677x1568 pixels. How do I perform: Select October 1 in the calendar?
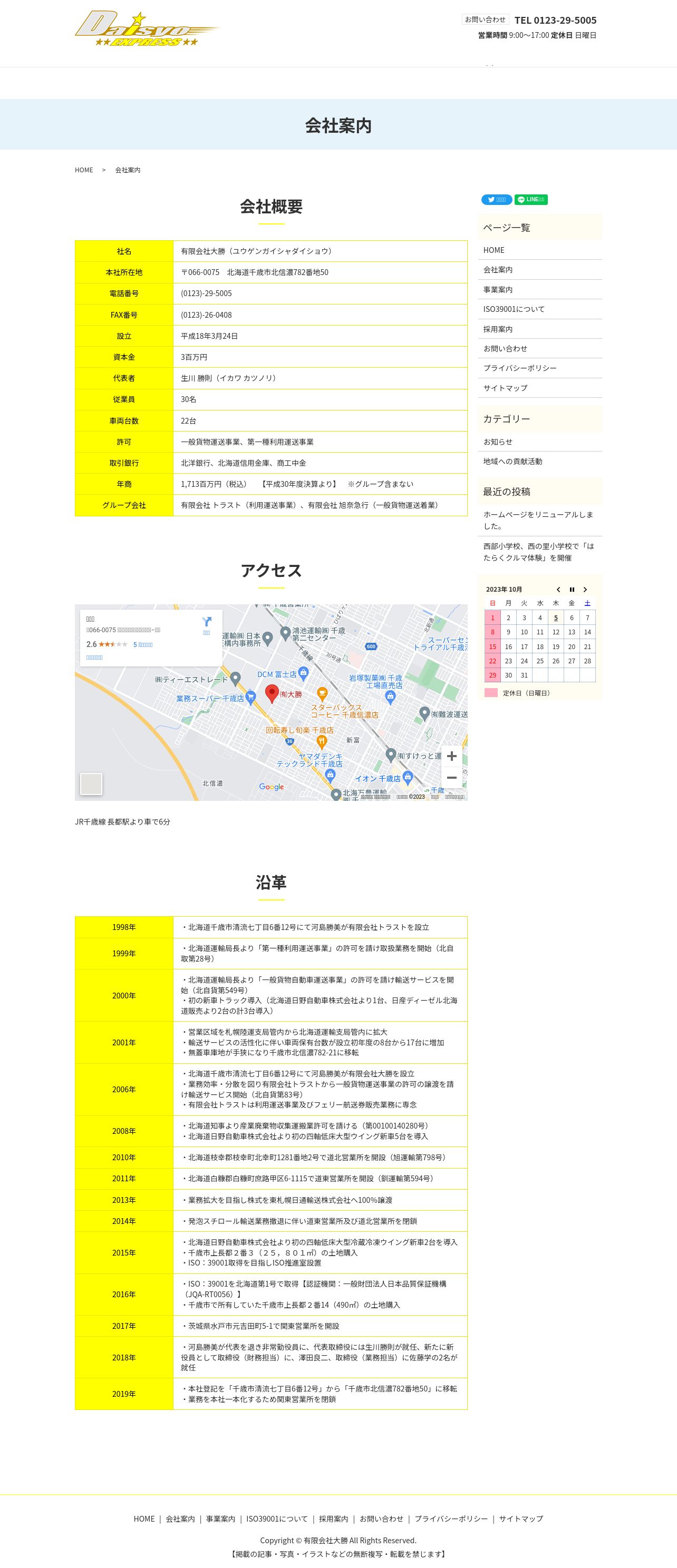pos(492,618)
